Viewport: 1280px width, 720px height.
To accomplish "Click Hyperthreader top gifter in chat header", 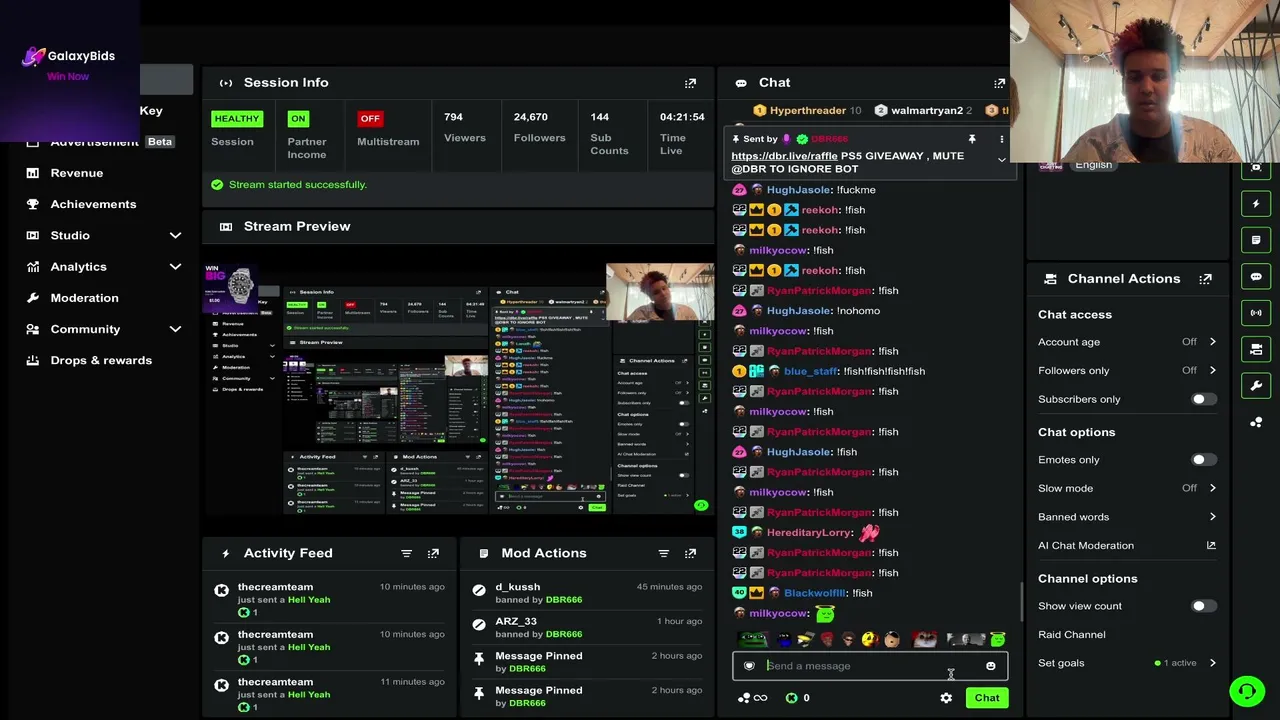I will pyautogui.click(x=807, y=111).
